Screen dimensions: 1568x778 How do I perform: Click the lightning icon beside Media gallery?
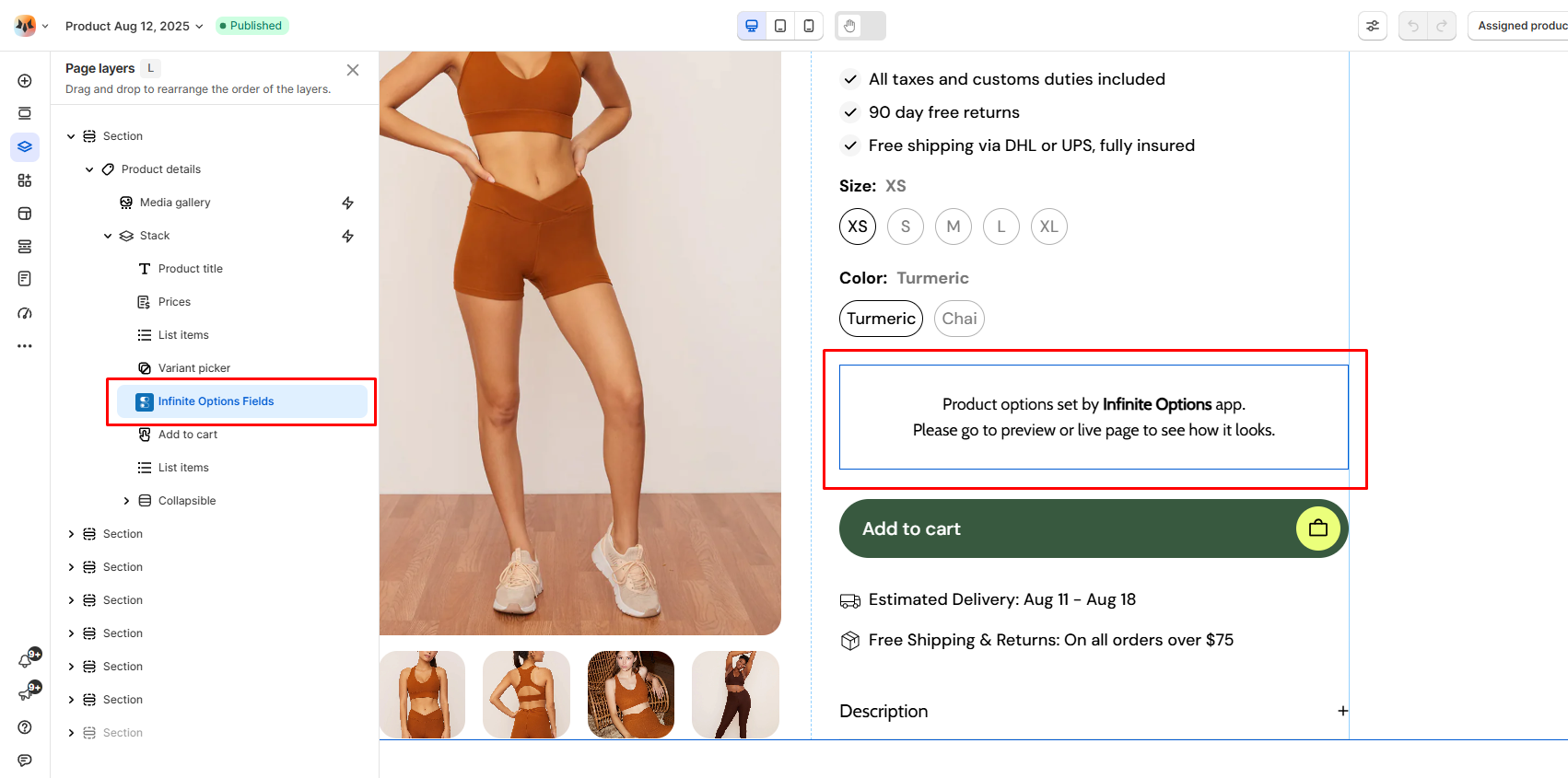coord(347,203)
